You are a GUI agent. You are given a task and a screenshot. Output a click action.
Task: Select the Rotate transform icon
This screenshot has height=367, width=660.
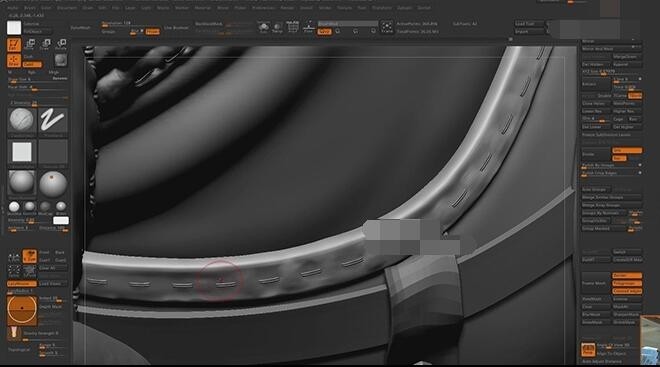pos(61,44)
